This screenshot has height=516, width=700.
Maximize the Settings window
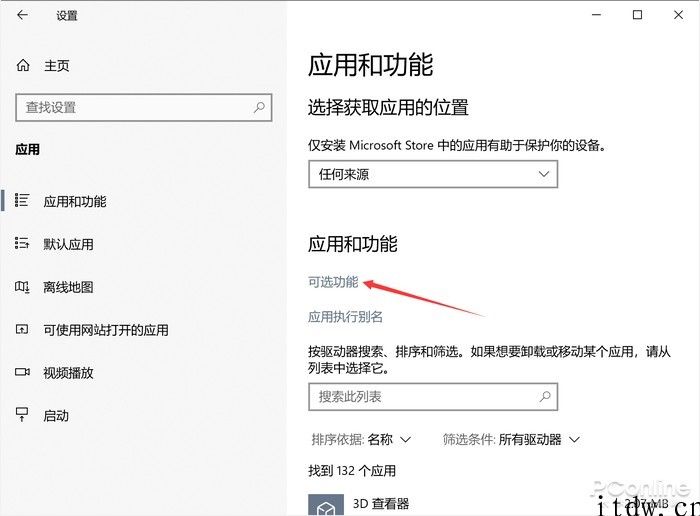(638, 15)
